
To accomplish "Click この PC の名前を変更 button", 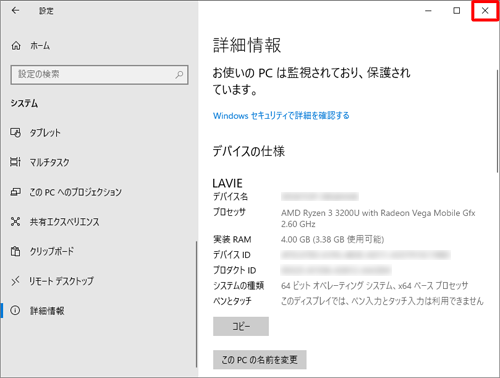I will 259,360.
